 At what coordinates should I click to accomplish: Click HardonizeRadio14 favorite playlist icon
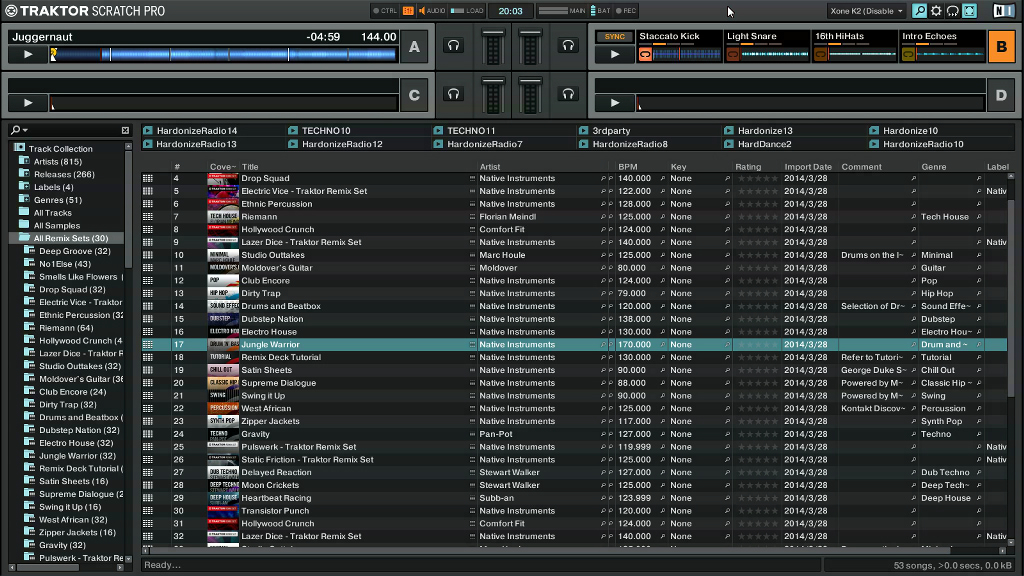148,131
